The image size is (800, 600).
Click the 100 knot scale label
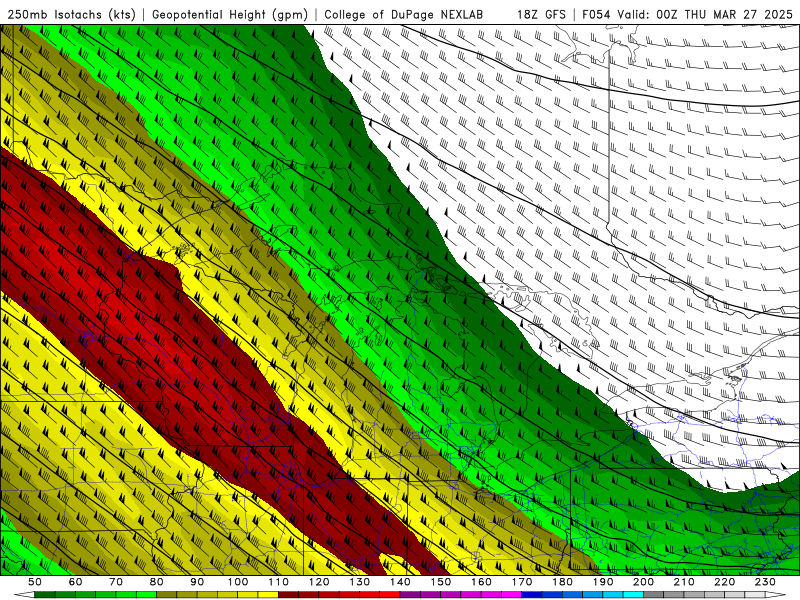point(237,582)
